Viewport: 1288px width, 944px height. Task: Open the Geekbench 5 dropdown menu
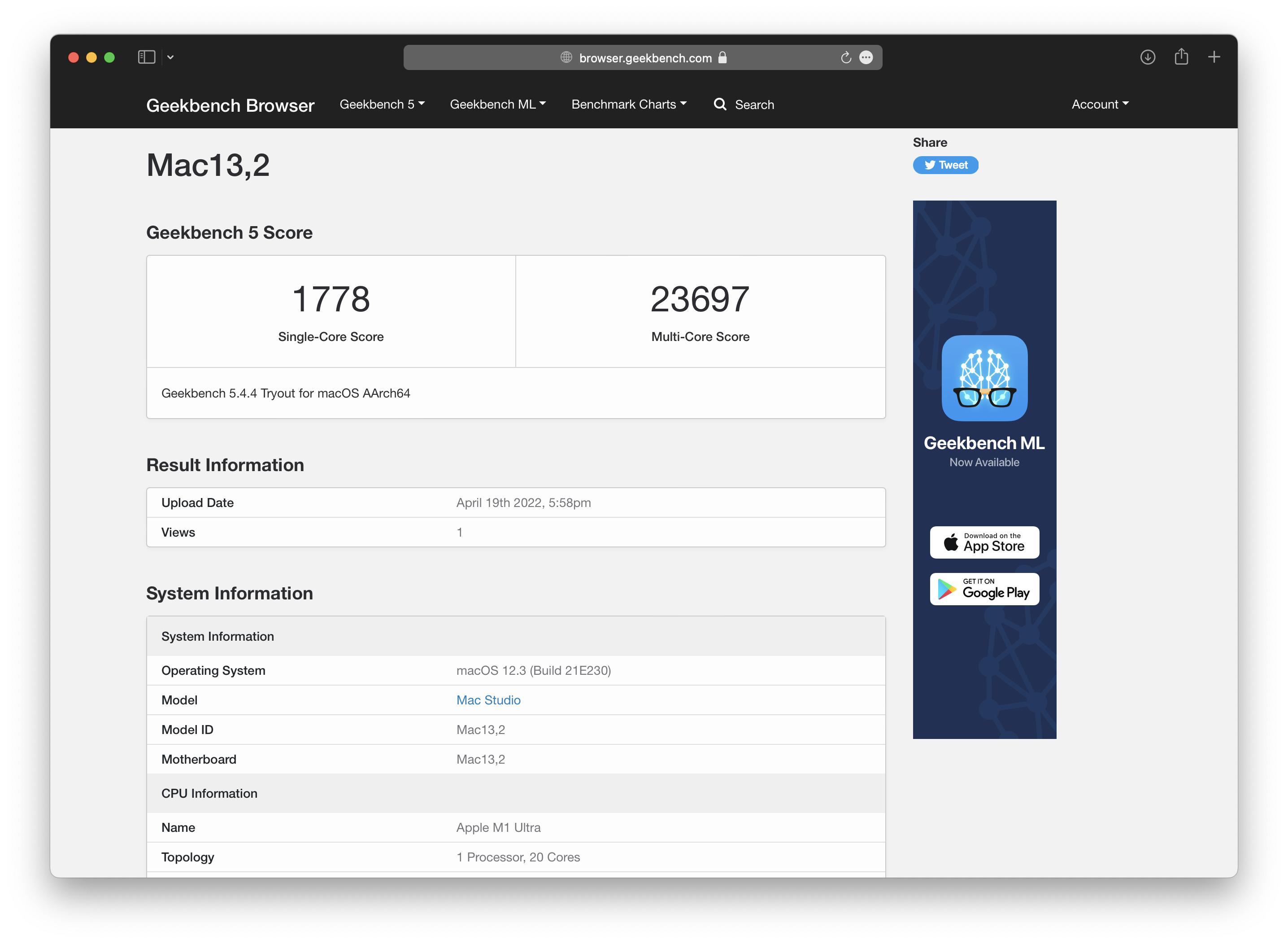(382, 104)
